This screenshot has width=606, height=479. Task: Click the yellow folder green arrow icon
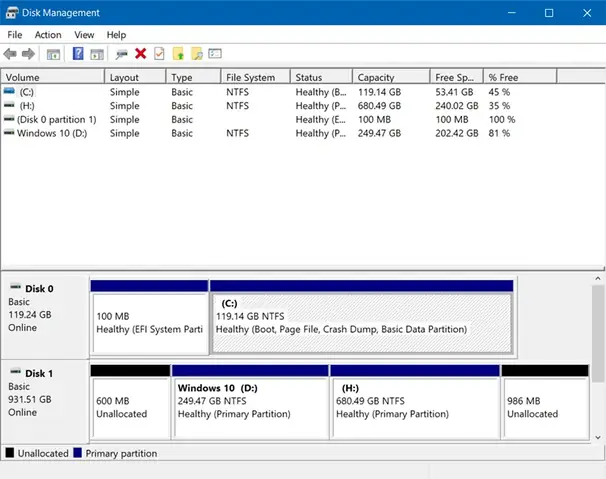pos(178,54)
